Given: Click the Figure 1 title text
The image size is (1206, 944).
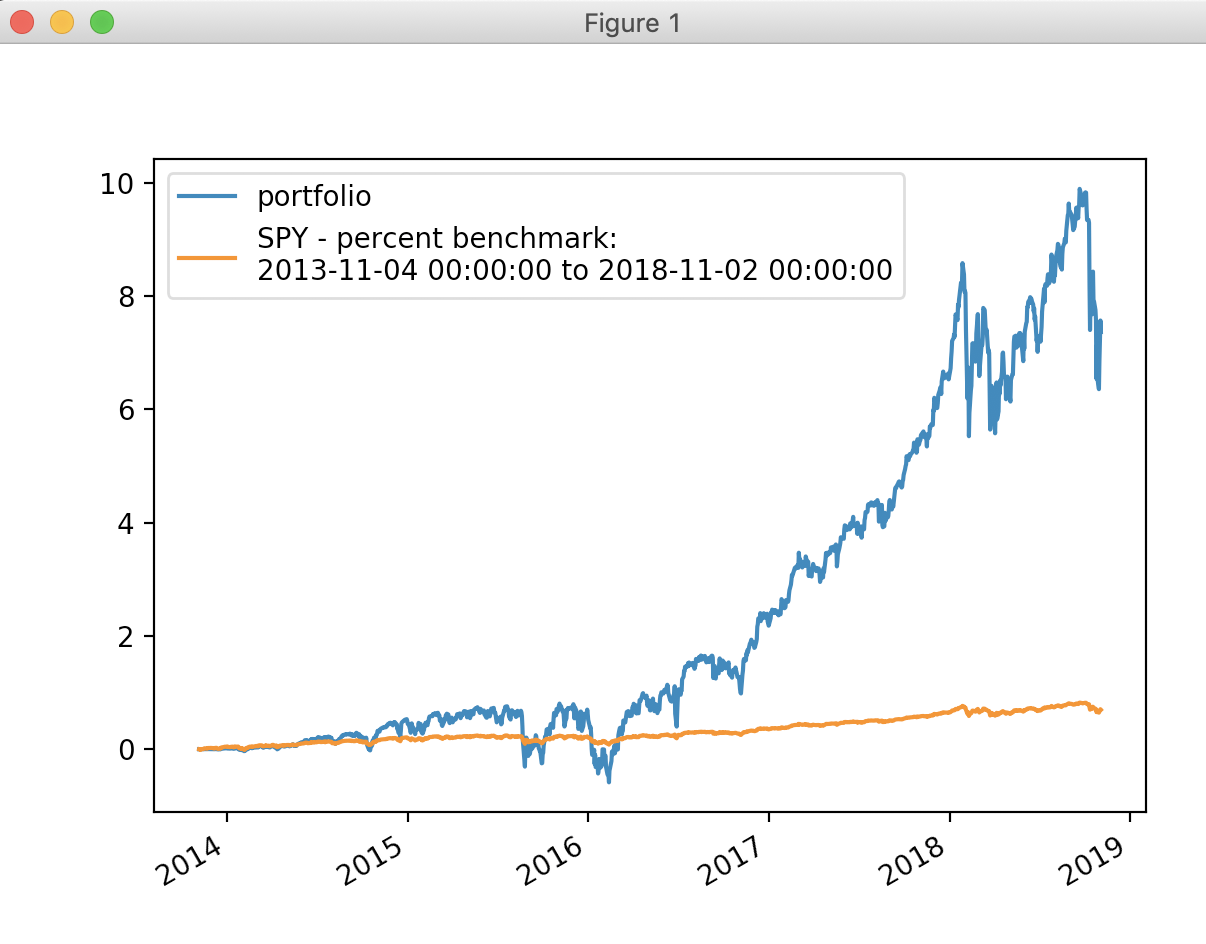Looking at the screenshot, I should pyautogui.click(x=632, y=23).
